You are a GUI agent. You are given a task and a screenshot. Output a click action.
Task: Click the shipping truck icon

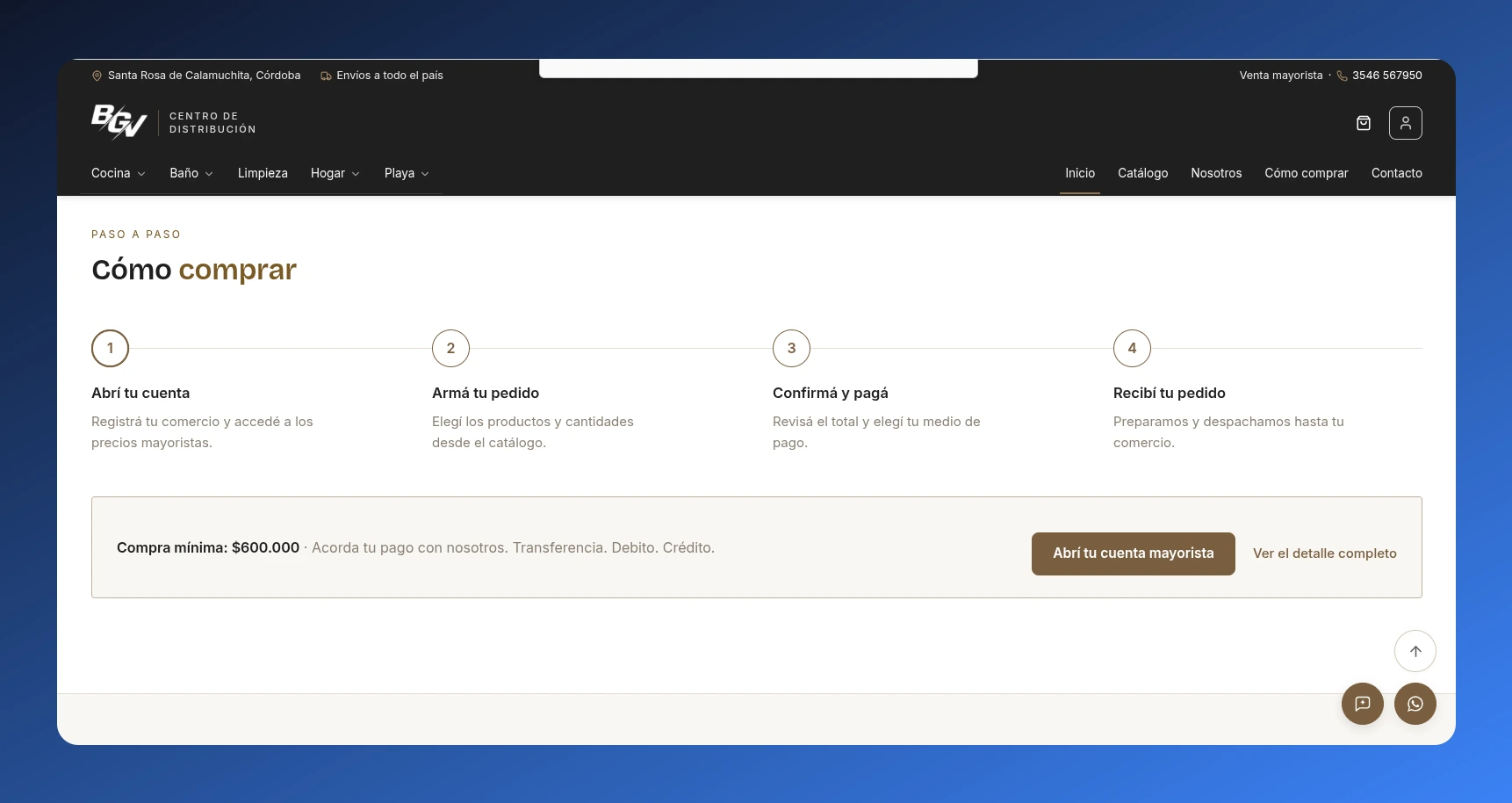pos(326,76)
